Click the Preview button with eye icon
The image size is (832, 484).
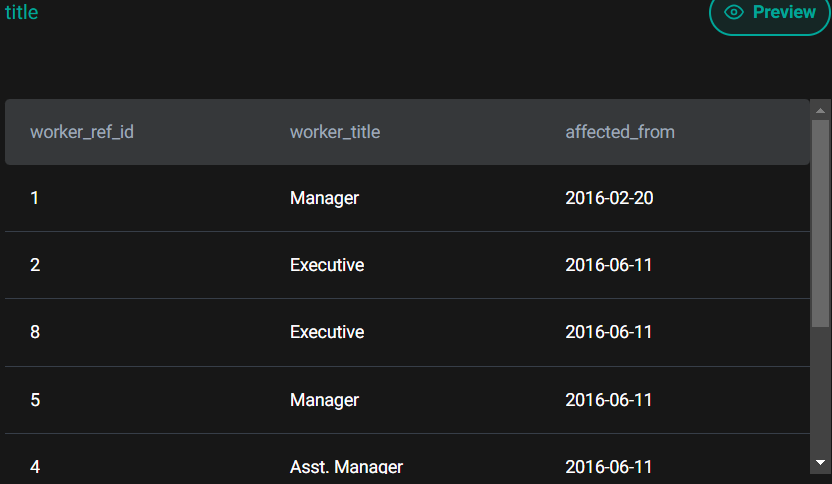[x=770, y=13]
